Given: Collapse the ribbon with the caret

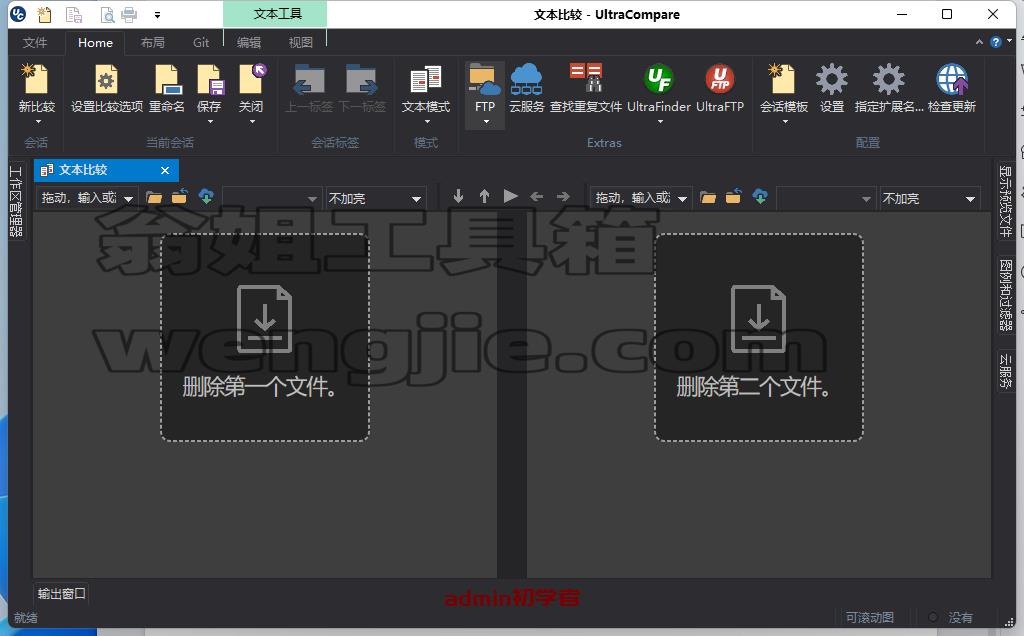Looking at the screenshot, I should 979,42.
